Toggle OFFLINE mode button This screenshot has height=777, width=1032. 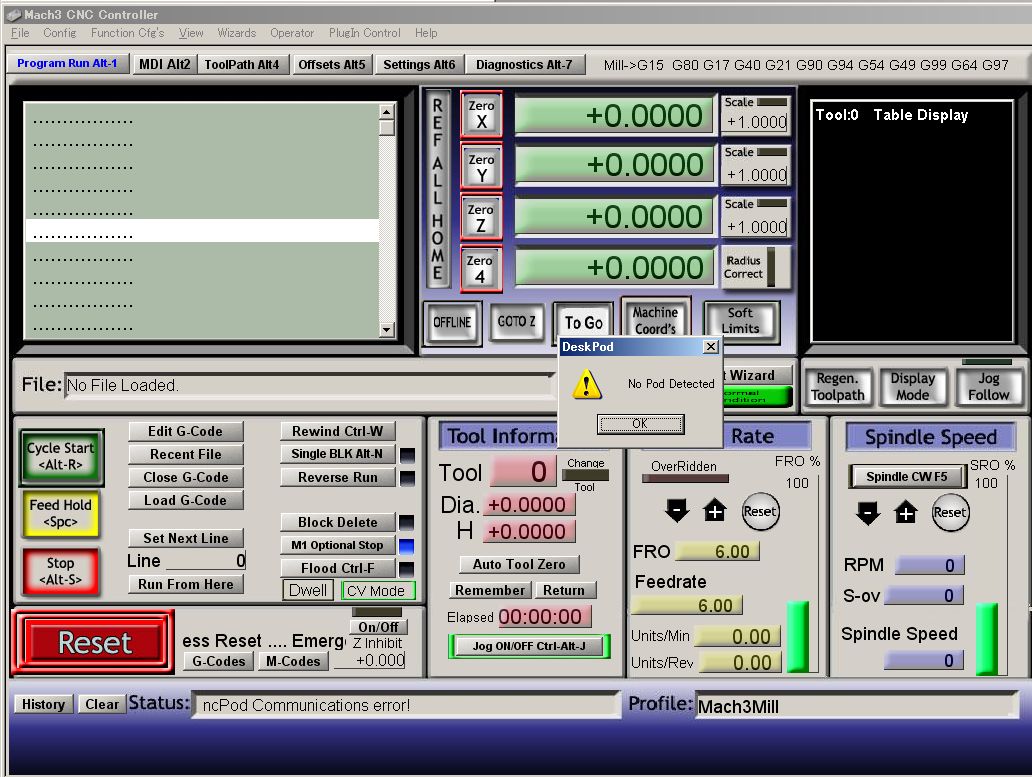(x=452, y=322)
